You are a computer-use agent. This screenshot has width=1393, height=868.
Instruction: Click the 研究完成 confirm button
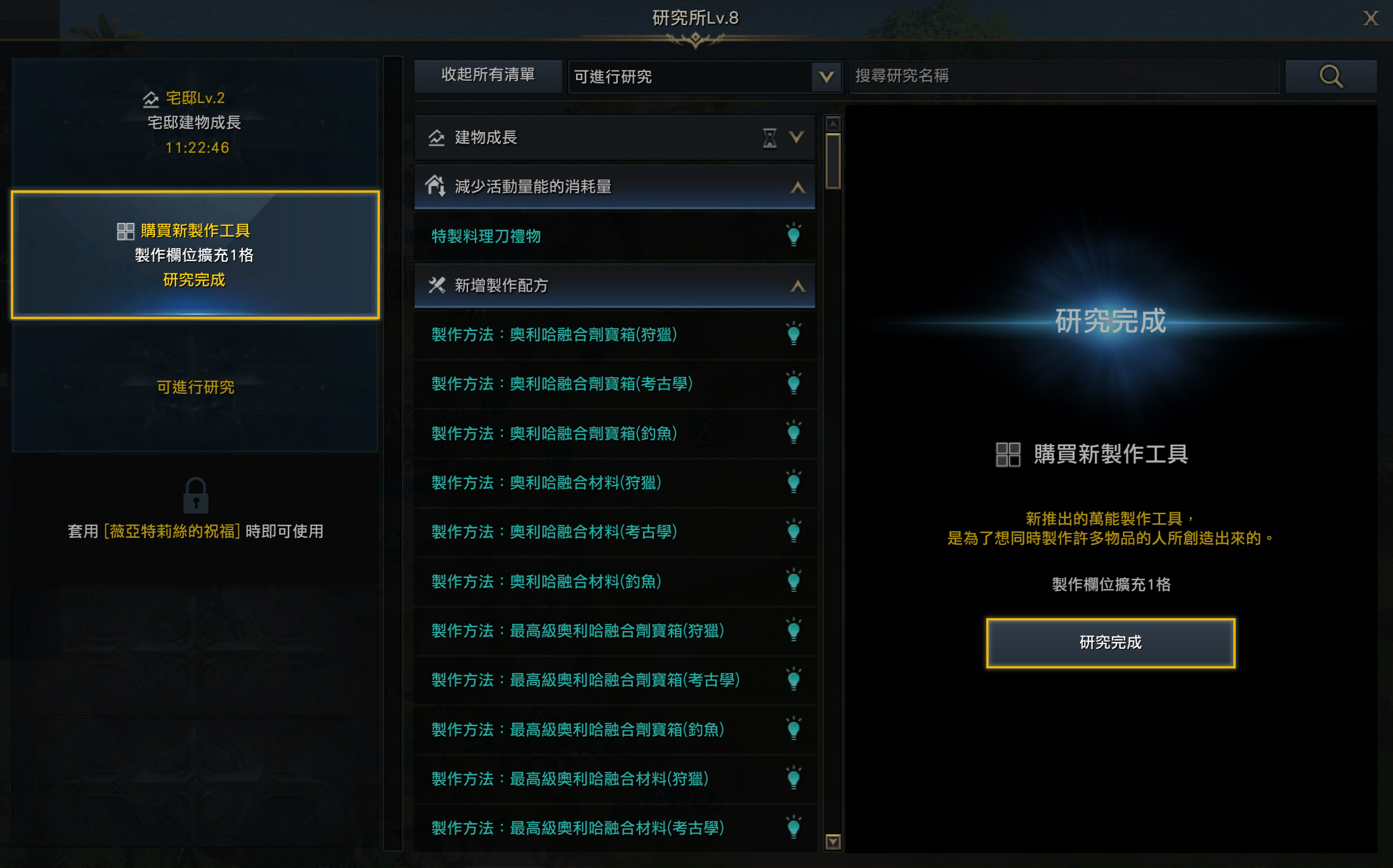pyautogui.click(x=1110, y=642)
